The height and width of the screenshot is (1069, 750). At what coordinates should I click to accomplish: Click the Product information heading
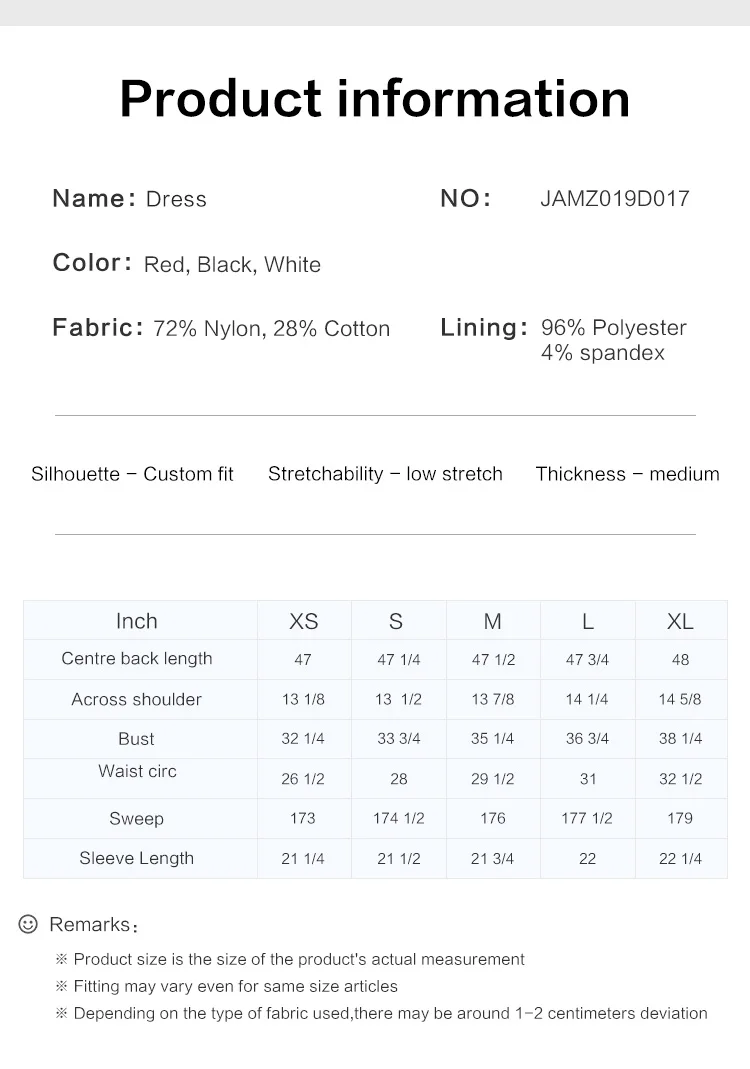point(374,98)
